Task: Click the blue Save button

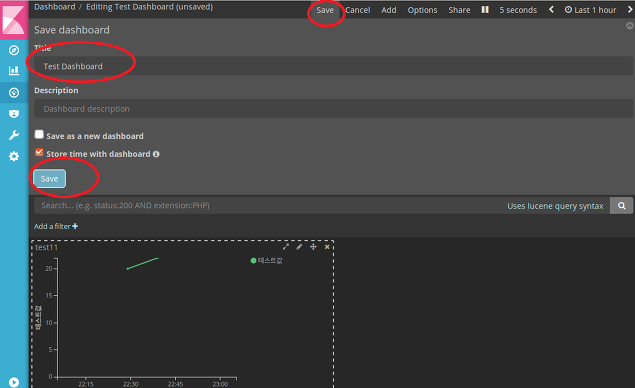Action: (49, 179)
